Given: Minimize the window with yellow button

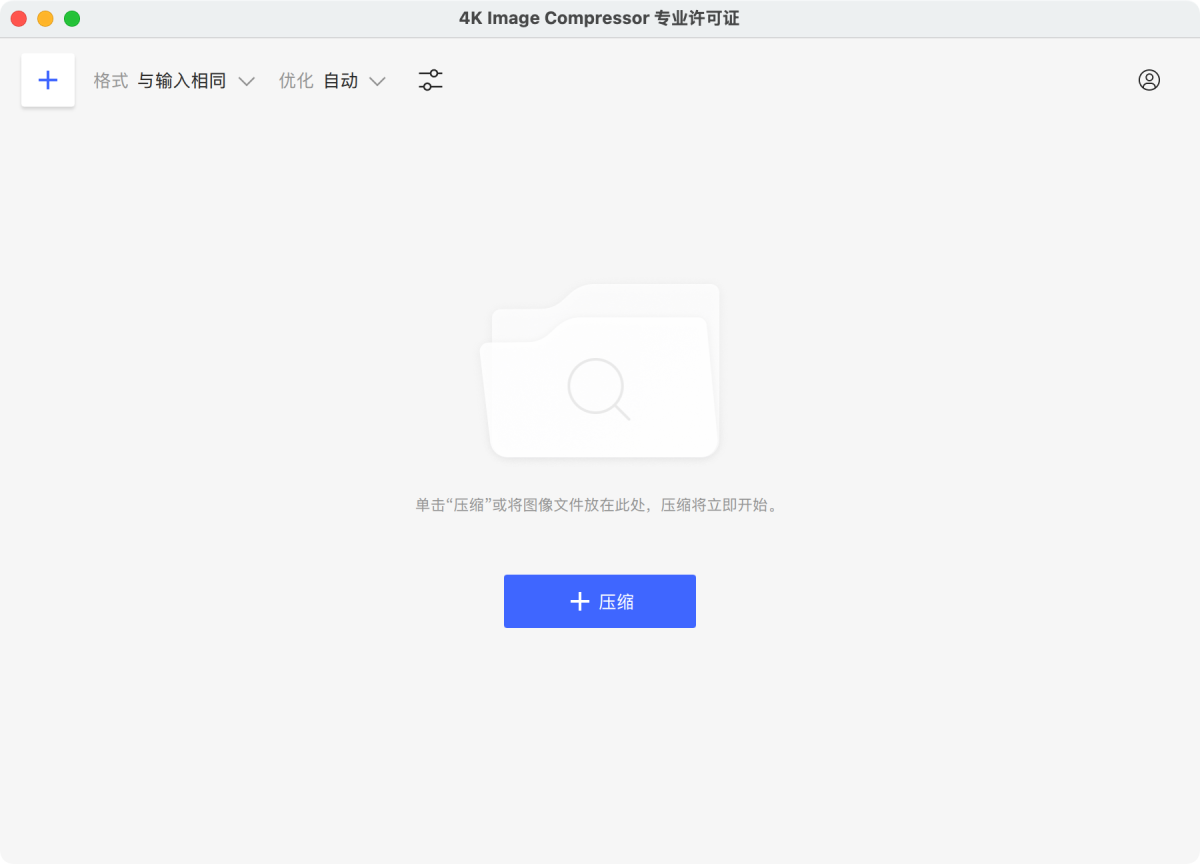Looking at the screenshot, I should (45, 19).
